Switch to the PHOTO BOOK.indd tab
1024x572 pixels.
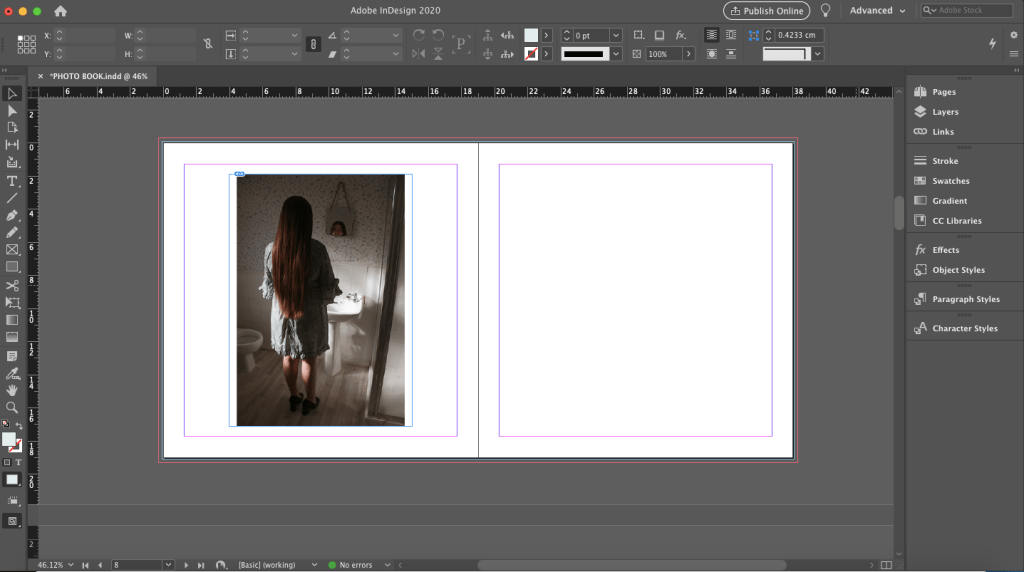point(98,76)
